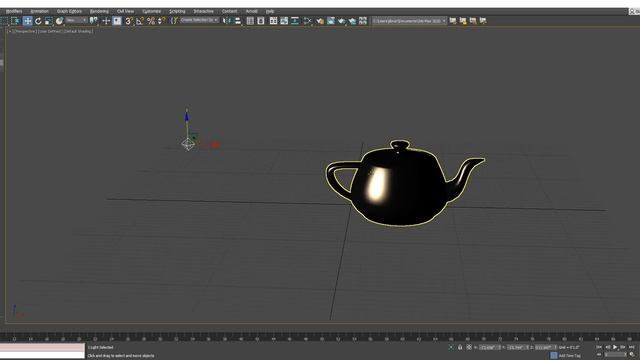Toggle the Scene Explorer
The image size is (640, 360).
click(250, 21)
